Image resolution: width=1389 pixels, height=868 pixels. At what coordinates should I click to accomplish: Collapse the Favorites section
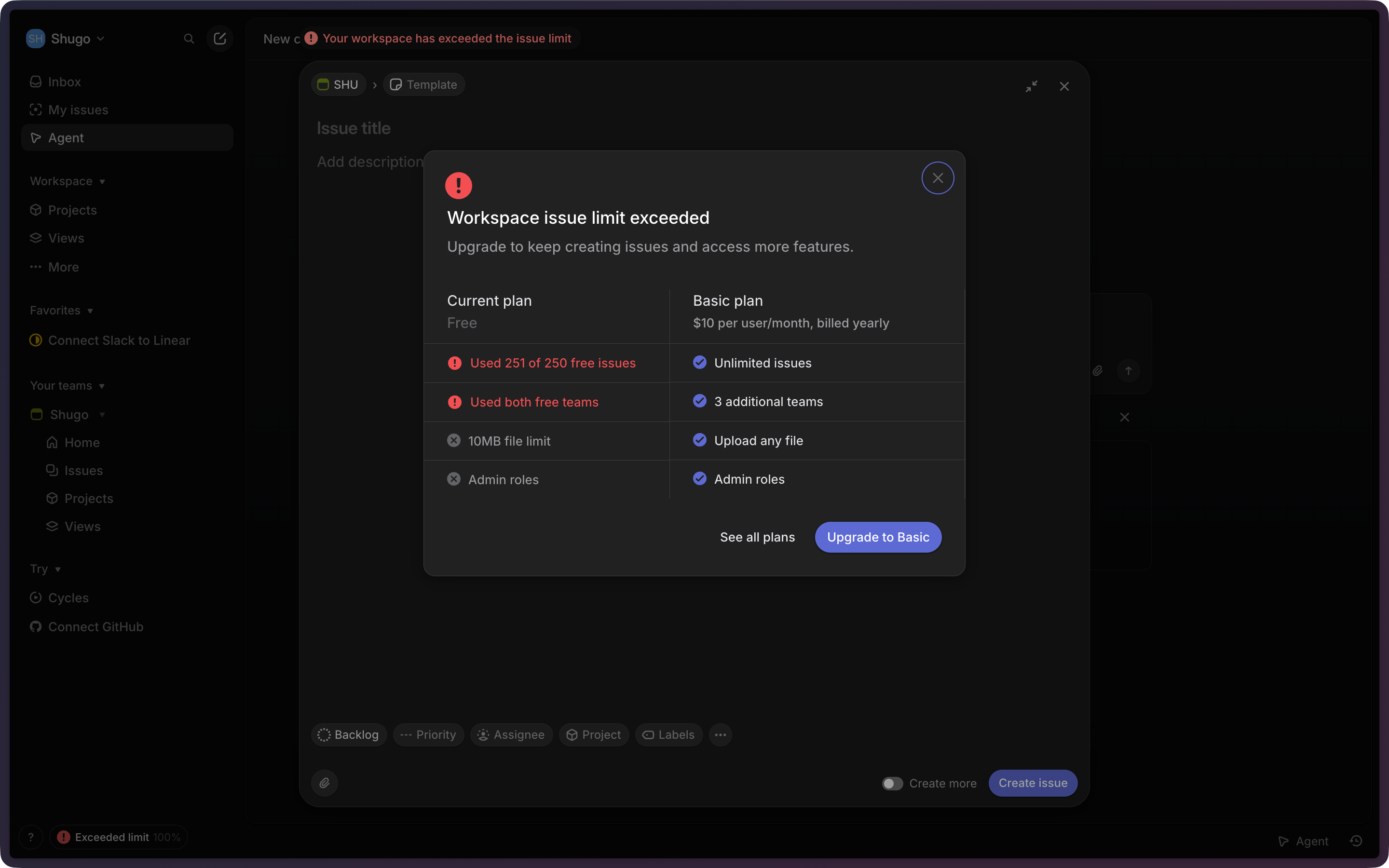point(61,311)
